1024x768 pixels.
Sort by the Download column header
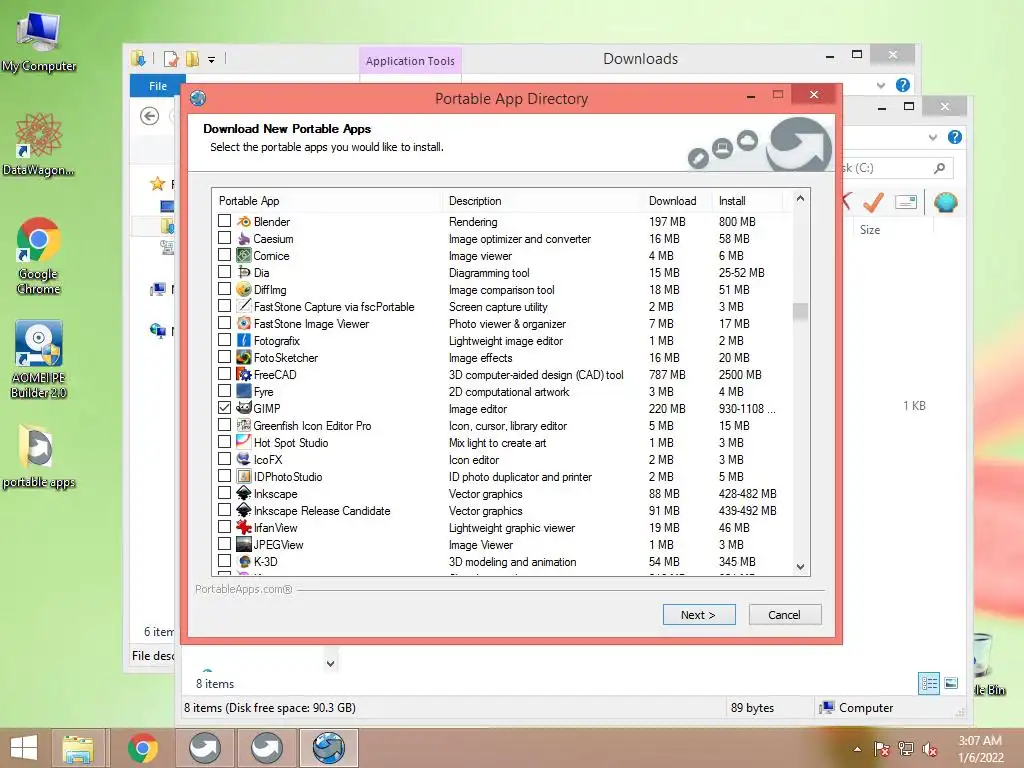click(x=677, y=200)
